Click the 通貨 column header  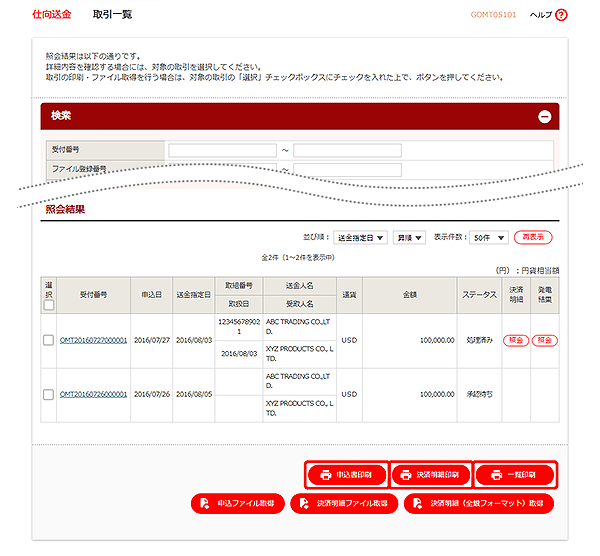coord(349,295)
